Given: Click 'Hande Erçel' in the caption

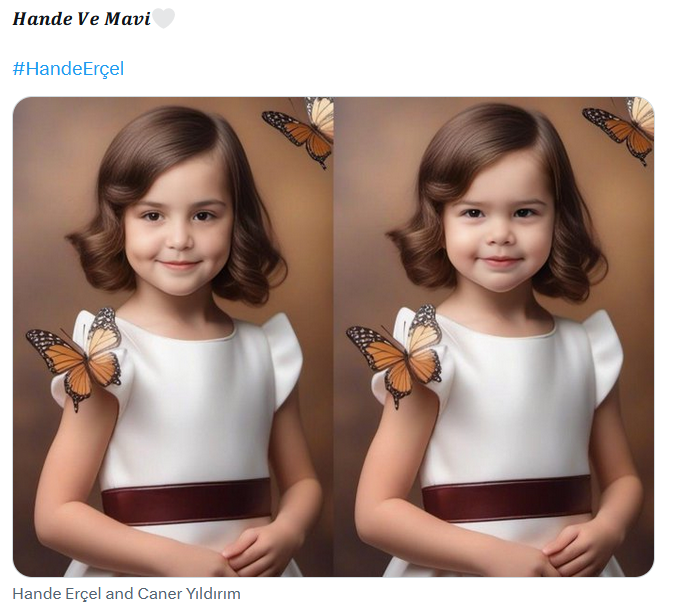Looking at the screenshot, I should (x=57, y=594).
